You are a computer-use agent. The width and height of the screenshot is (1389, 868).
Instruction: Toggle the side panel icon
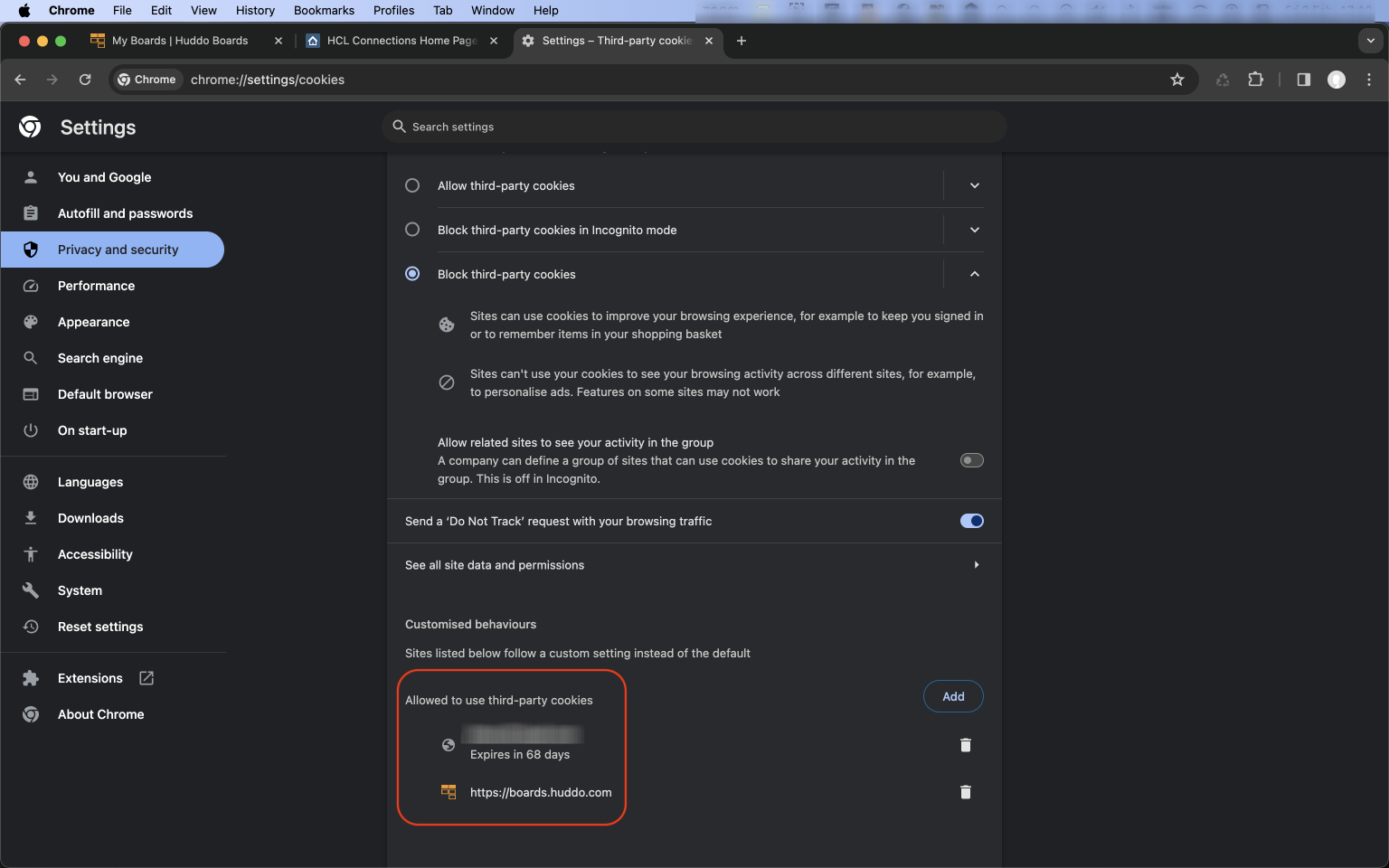click(1303, 80)
